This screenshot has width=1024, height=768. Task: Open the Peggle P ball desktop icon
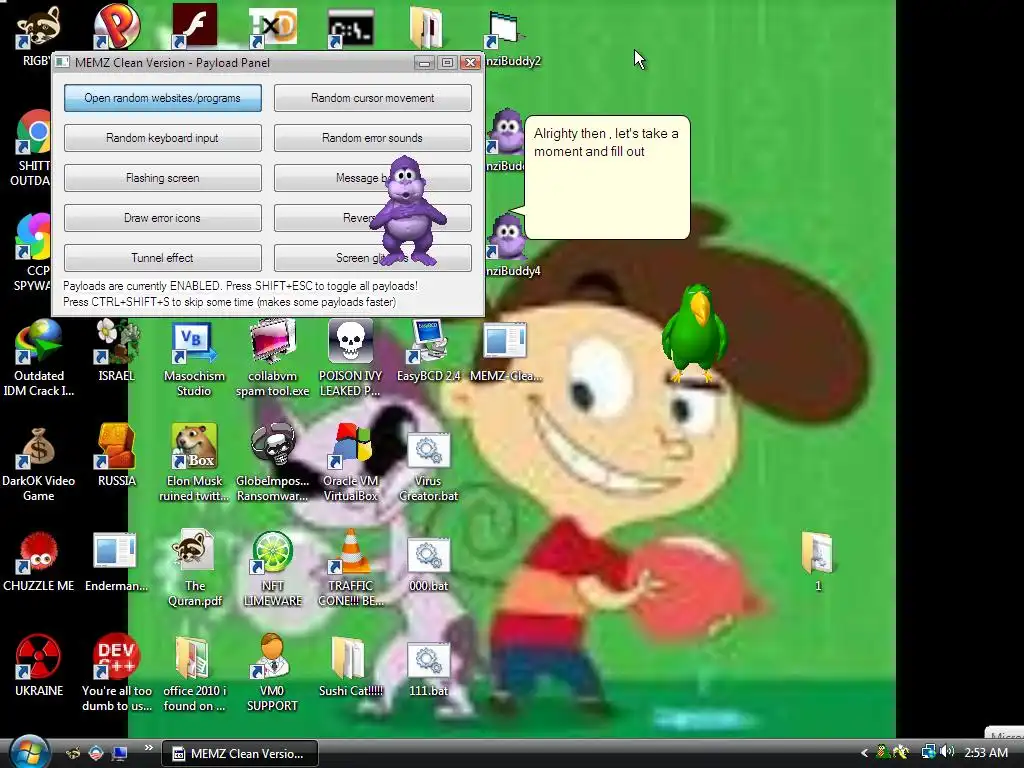click(x=116, y=26)
